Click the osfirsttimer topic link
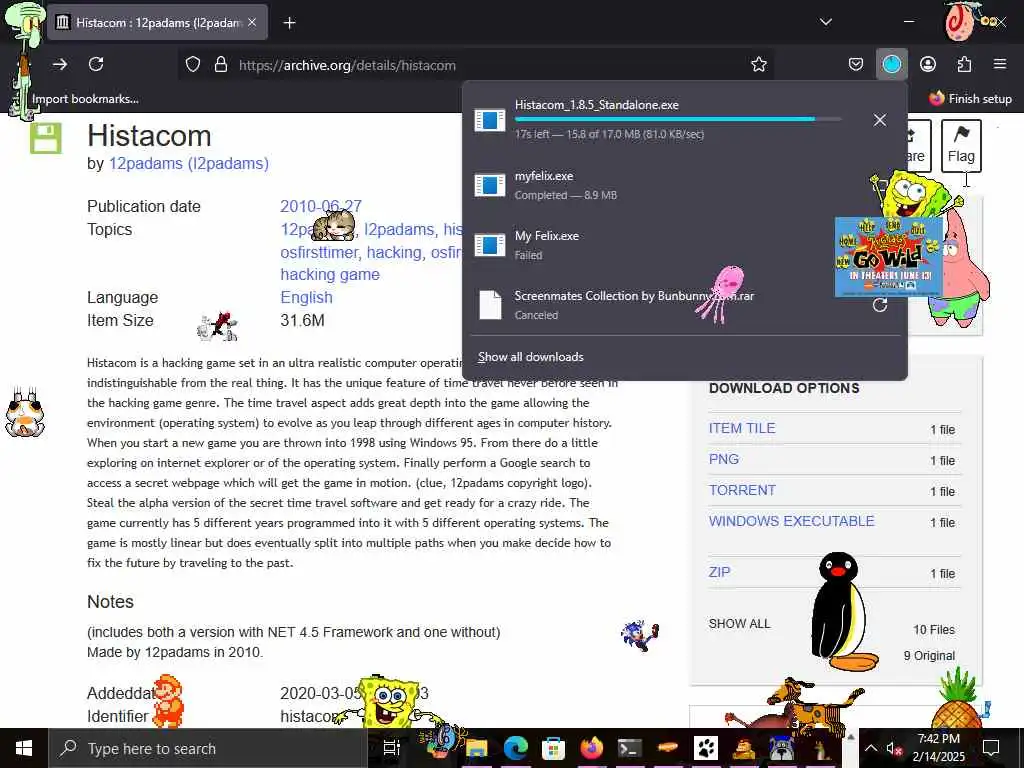 (x=319, y=252)
